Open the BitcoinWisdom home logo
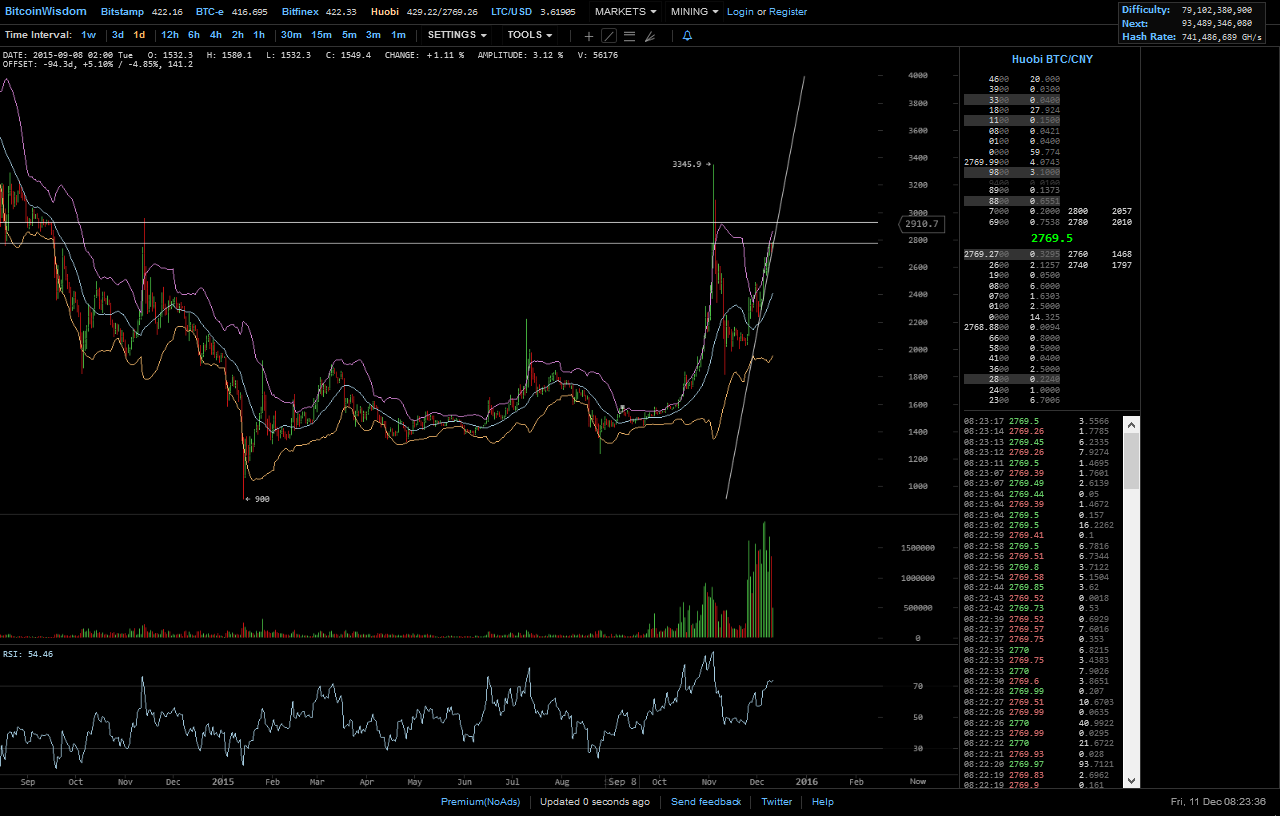The height and width of the screenshot is (816, 1280). [45, 11]
